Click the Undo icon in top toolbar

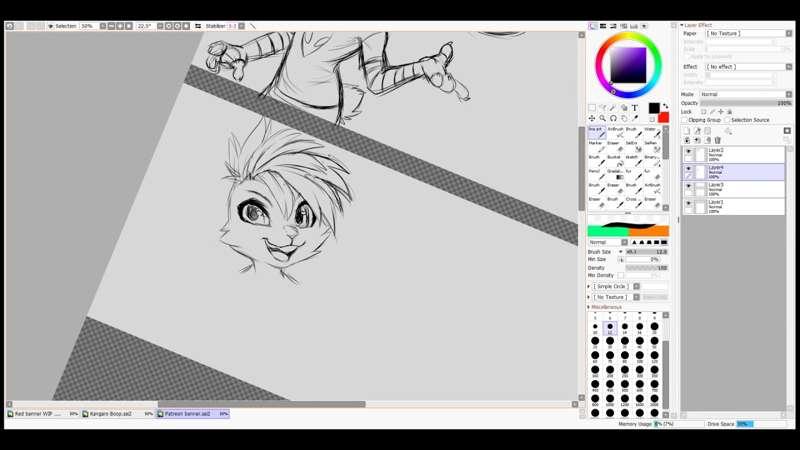coord(10,26)
